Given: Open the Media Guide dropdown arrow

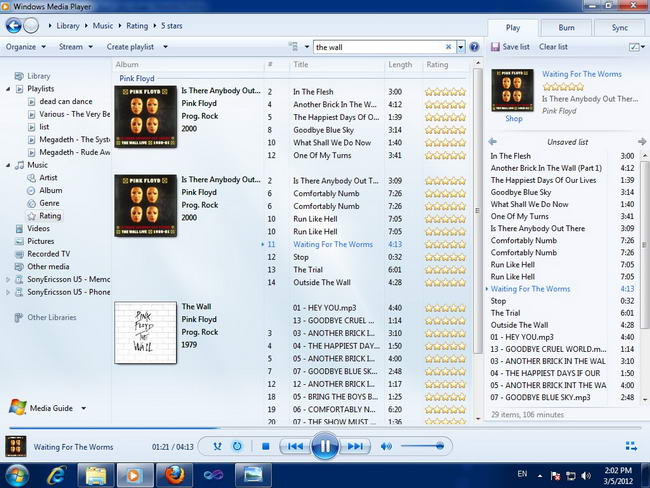Looking at the screenshot, I should click(84, 408).
